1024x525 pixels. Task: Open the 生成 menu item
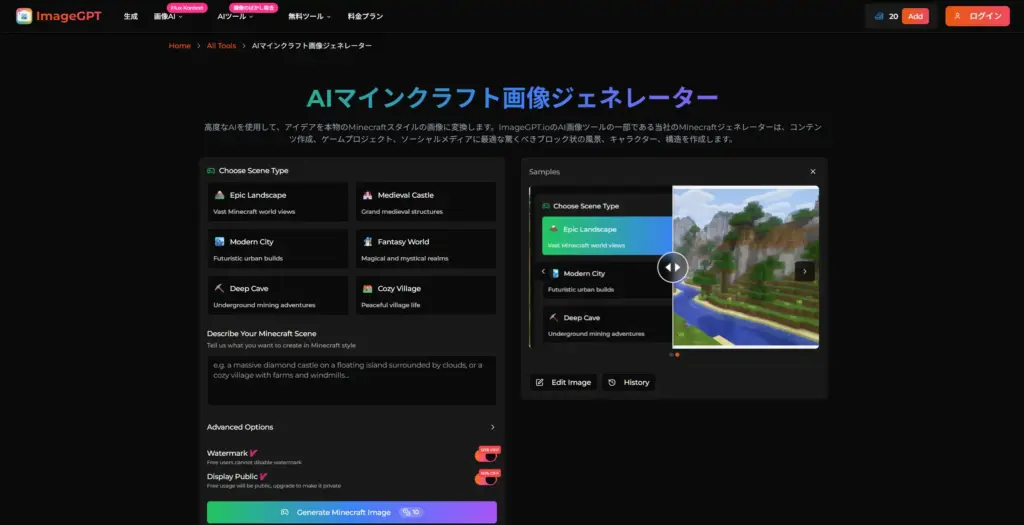pos(131,16)
